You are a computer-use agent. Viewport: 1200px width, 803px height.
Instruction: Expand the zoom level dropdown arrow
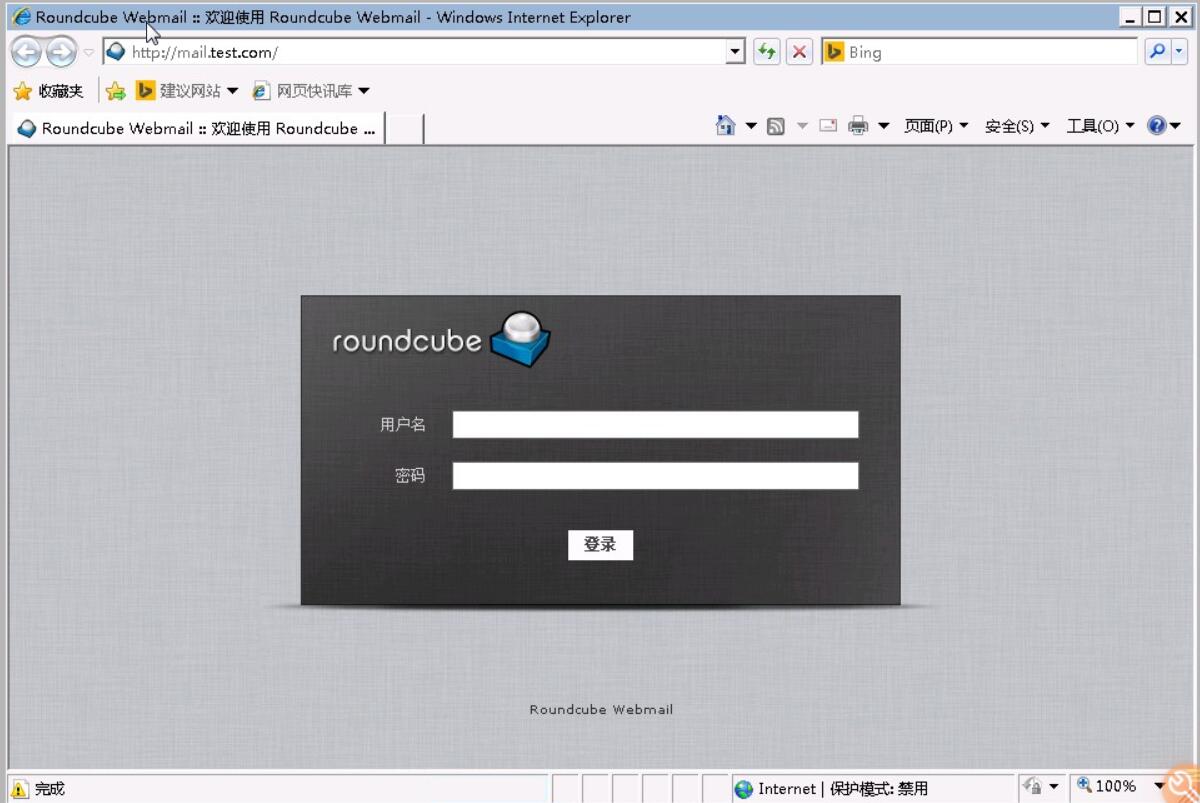tap(1159, 787)
